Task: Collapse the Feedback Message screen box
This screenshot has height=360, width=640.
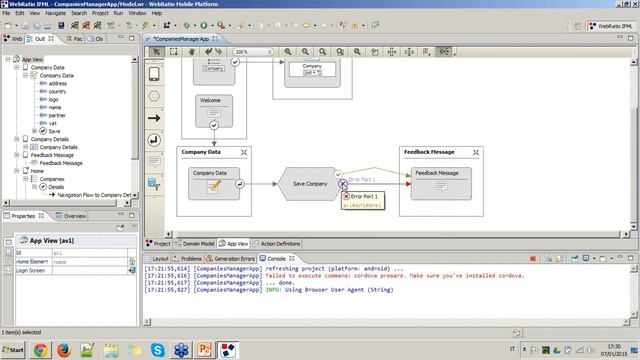Action: pyautogui.click(x=476, y=152)
